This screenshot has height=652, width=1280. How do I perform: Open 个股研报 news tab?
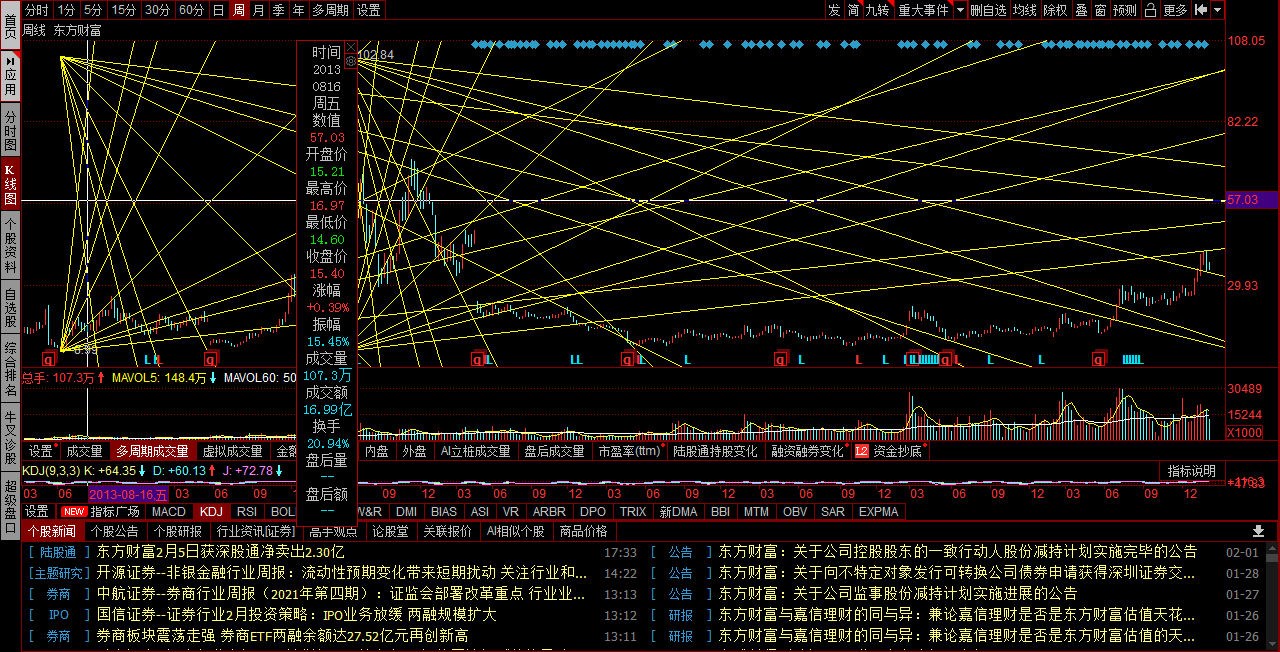[177, 531]
